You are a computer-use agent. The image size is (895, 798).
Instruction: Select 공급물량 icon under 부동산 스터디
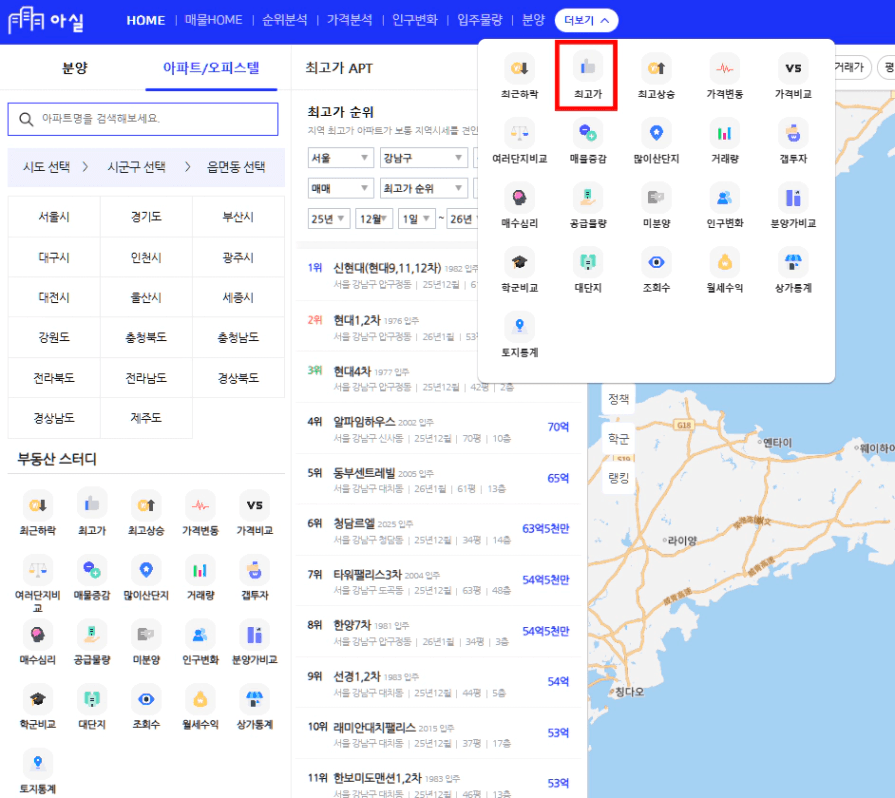pyautogui.click(x=92, y=634)
